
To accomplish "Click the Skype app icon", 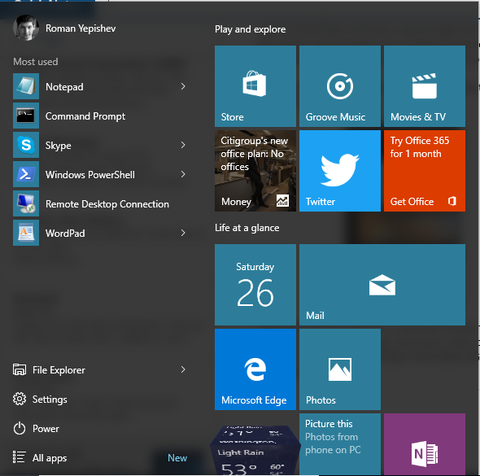I will point(26,145).
